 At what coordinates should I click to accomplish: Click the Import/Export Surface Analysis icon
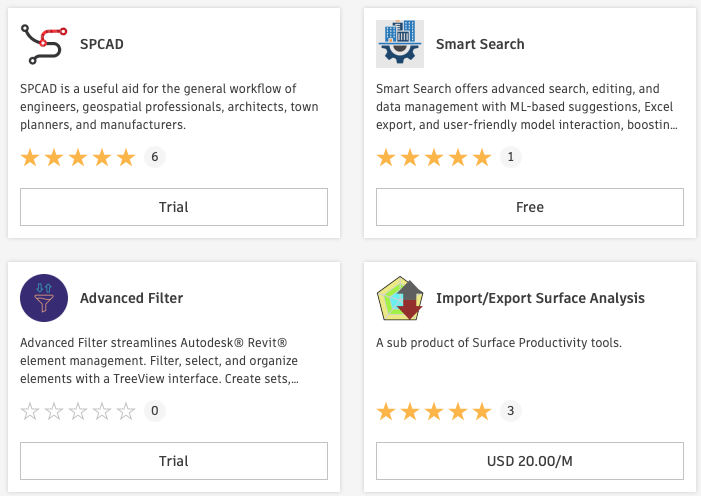400,298
